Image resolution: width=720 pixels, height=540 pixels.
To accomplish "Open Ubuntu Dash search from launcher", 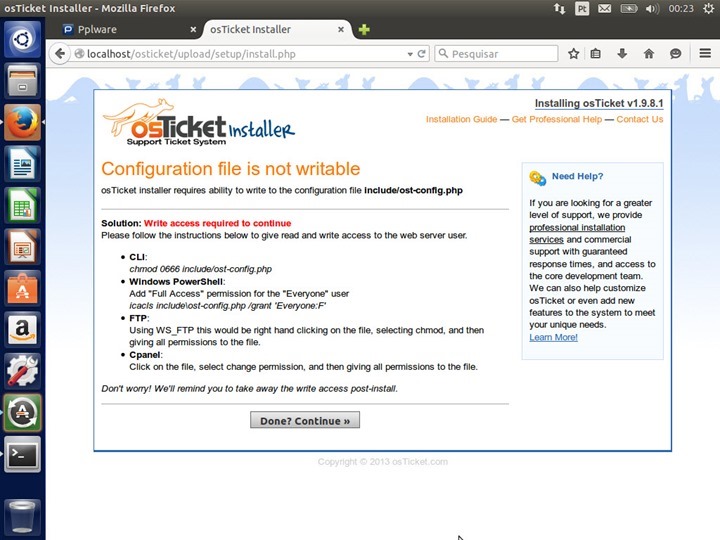I will coord(22,39).
